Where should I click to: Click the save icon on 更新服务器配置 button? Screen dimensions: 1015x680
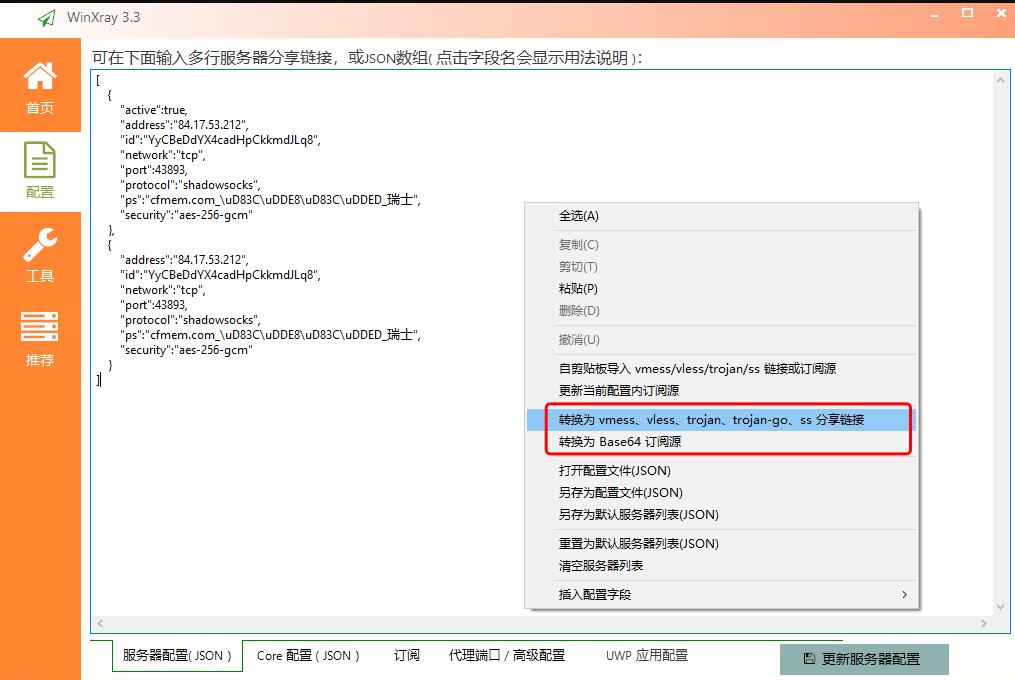[809, 659]
